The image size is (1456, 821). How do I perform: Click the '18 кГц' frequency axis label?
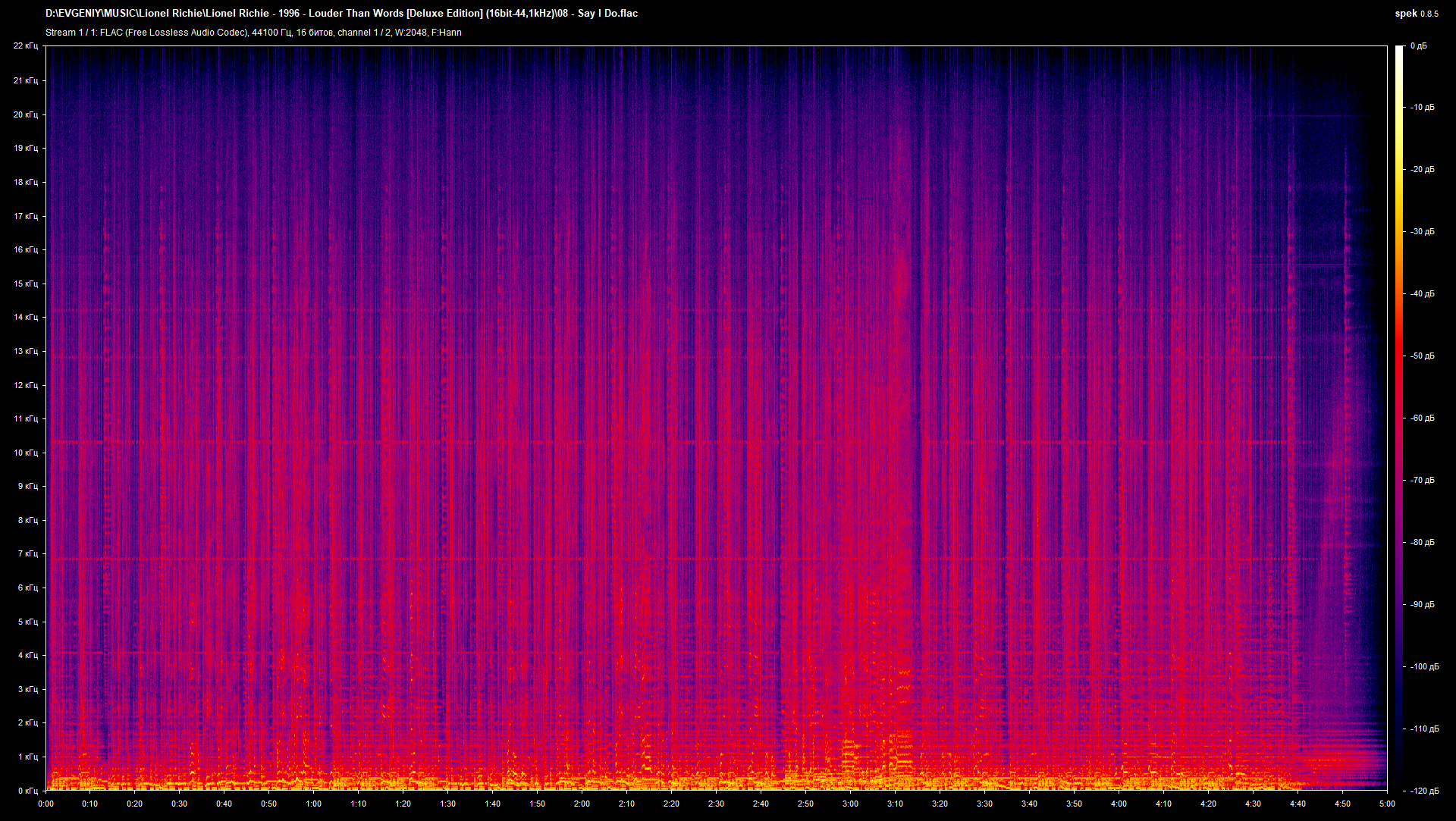pyautogui.click(x=26, y=182)
